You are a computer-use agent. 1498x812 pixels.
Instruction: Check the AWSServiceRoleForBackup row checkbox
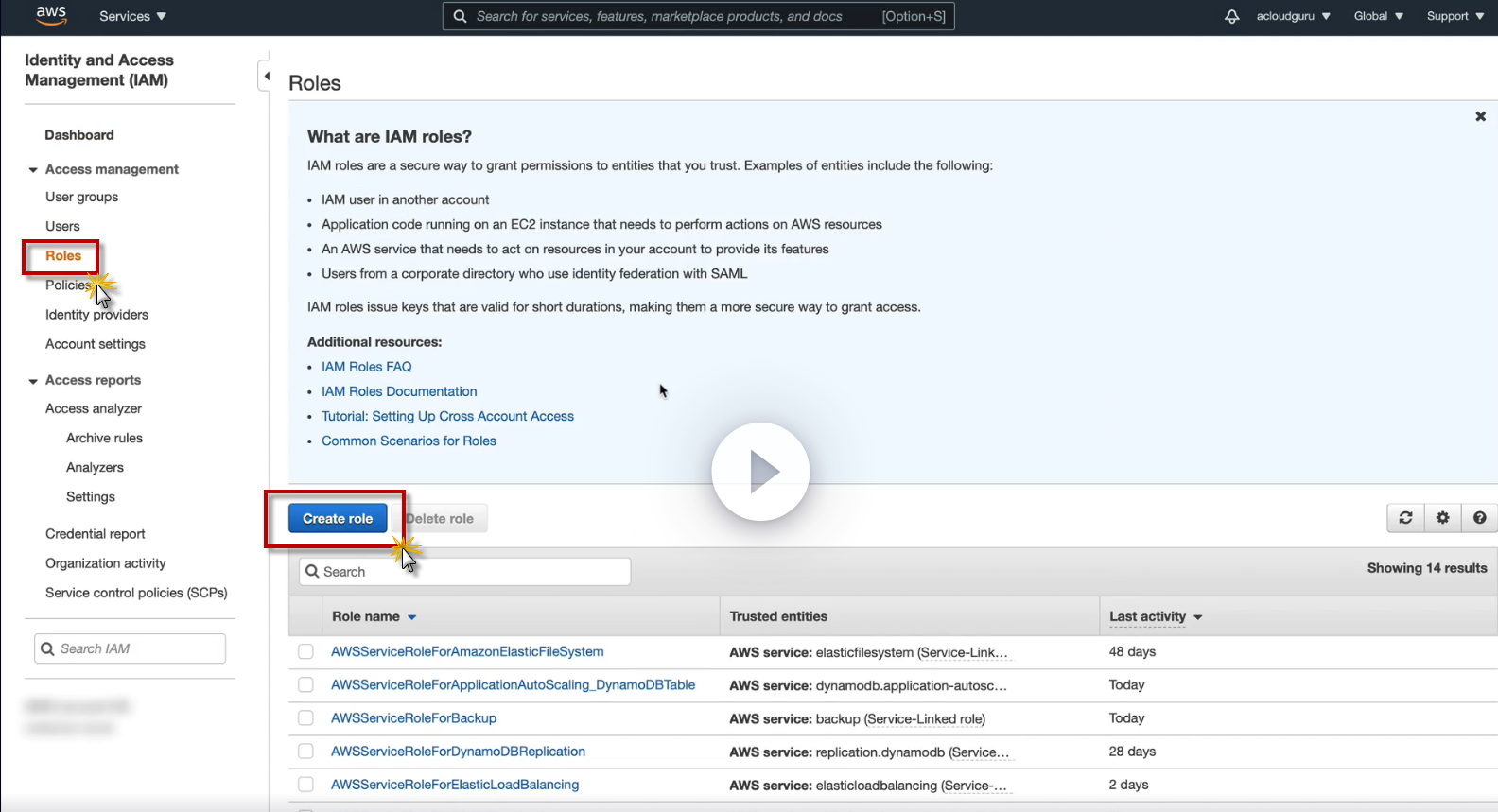point(305,717)
